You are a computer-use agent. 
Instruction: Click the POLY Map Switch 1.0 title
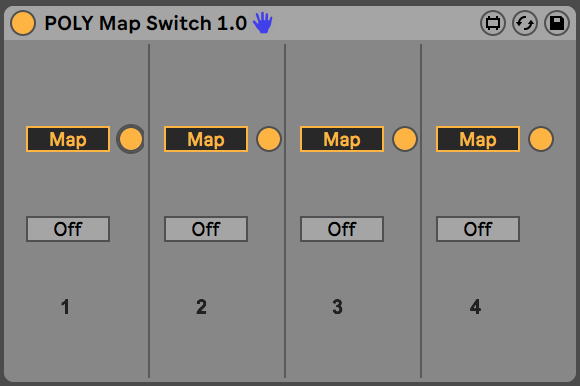[145, 23]
